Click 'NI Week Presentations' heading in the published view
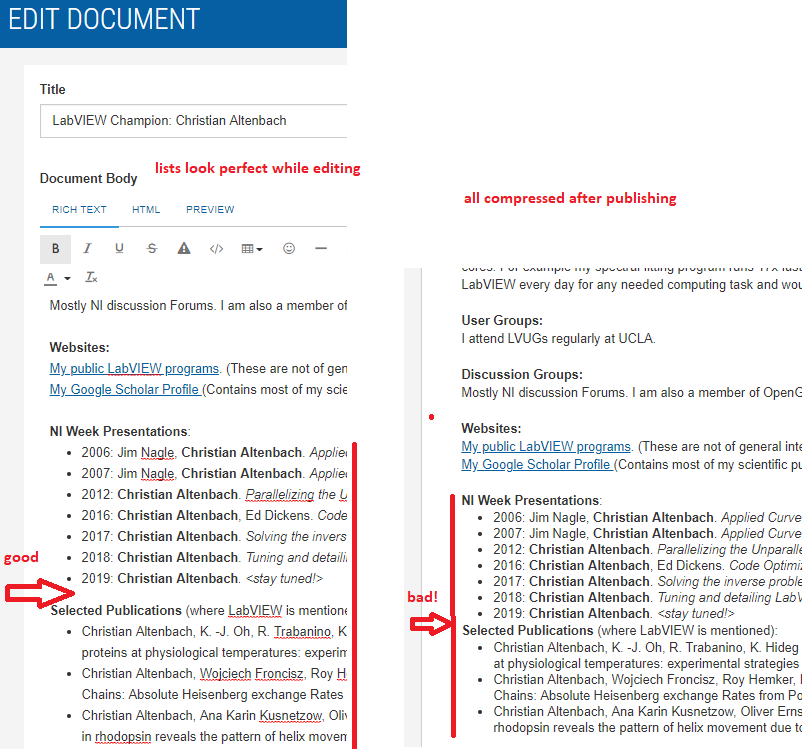 tap(531, 500)
